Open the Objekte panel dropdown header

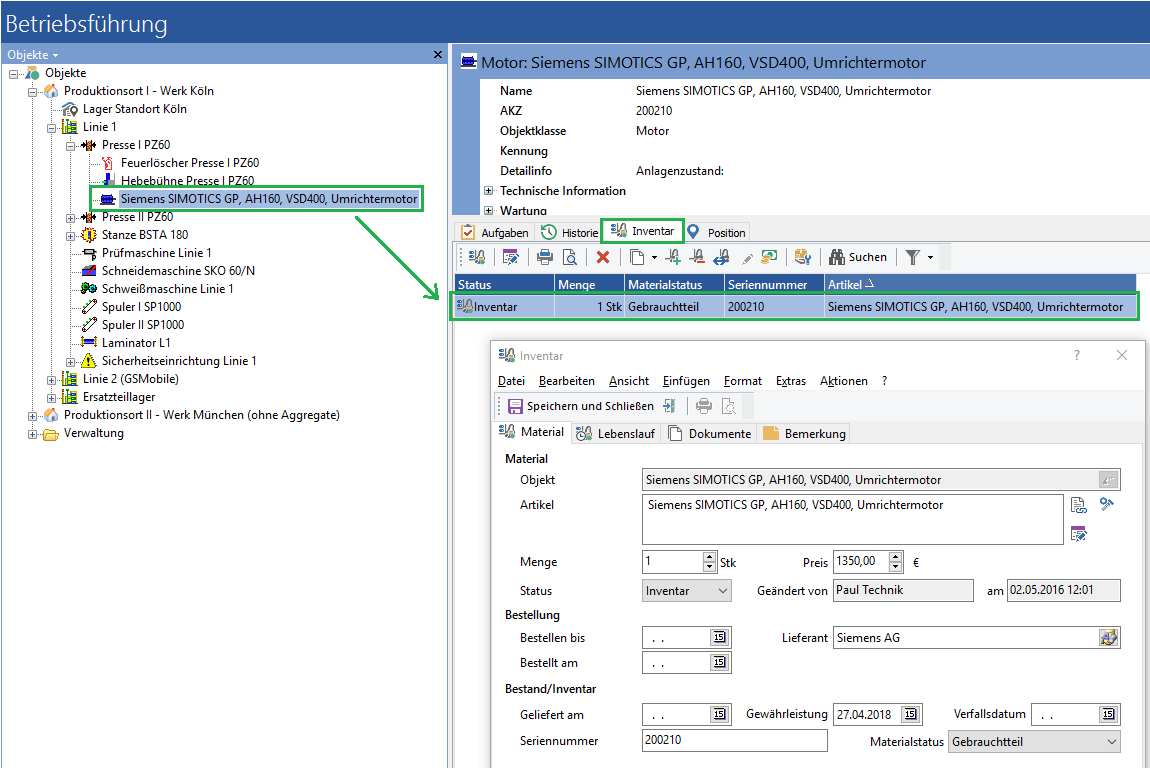coord(32,55)
